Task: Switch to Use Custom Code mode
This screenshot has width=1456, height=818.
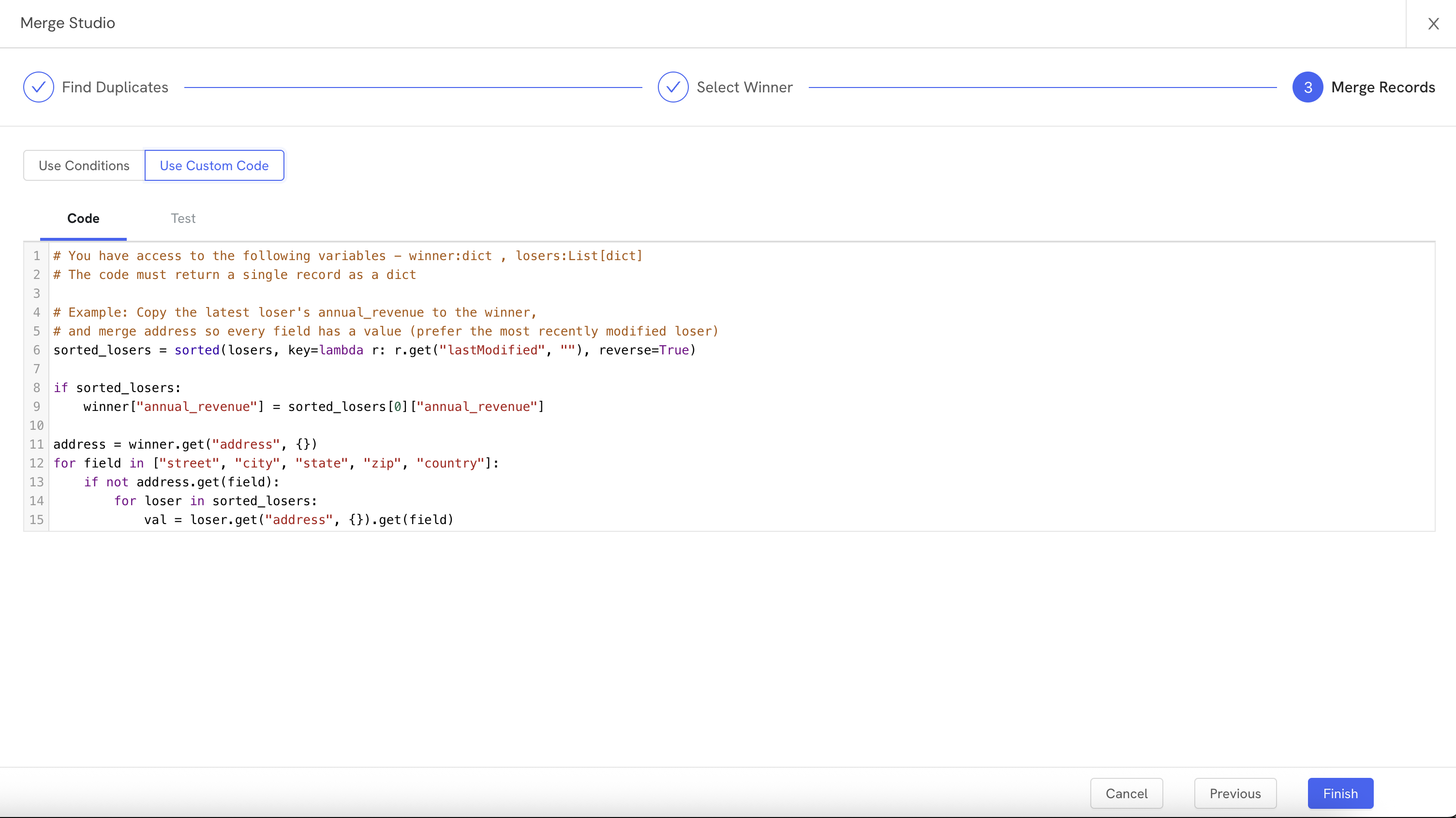Action: point(214,165)
